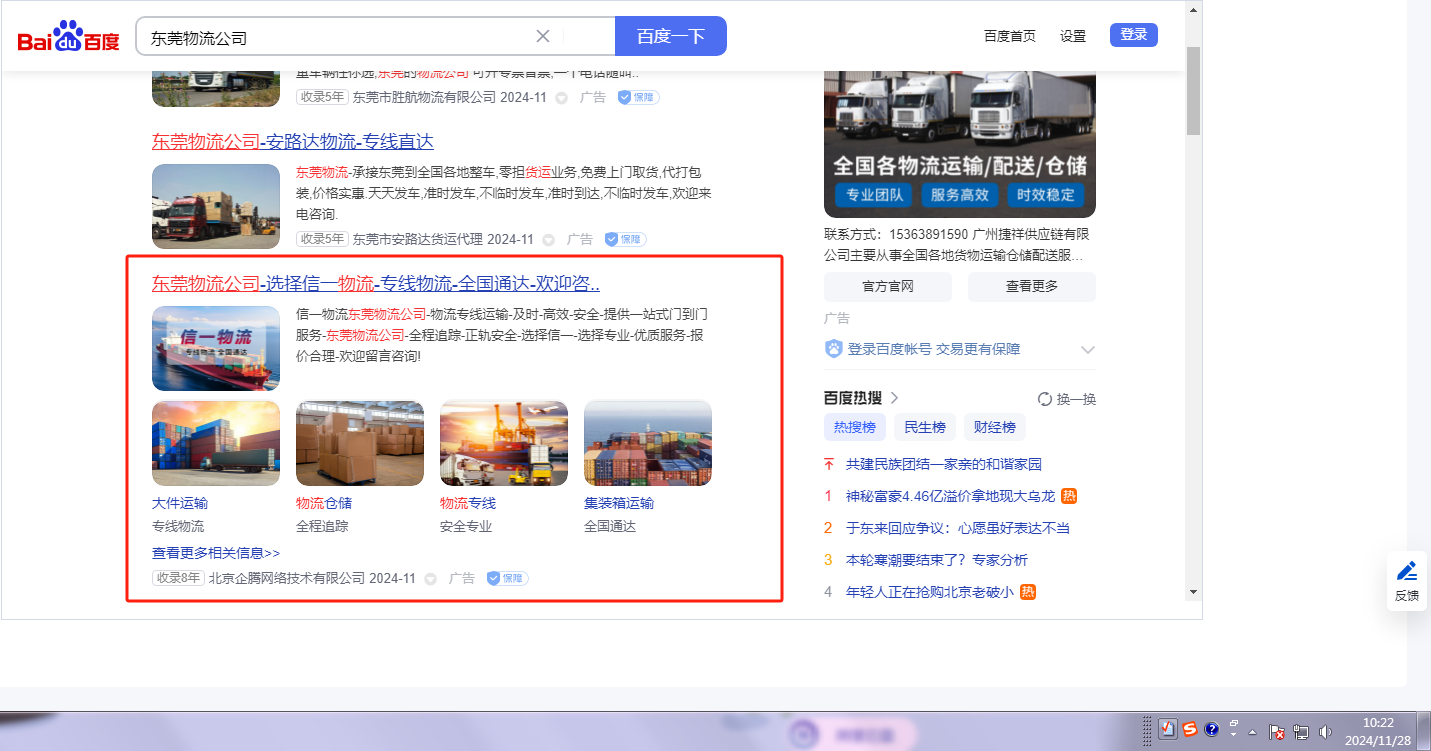Open 百度首页 link
This screenshot has height=751, width=1431.
pos(1010,36)
